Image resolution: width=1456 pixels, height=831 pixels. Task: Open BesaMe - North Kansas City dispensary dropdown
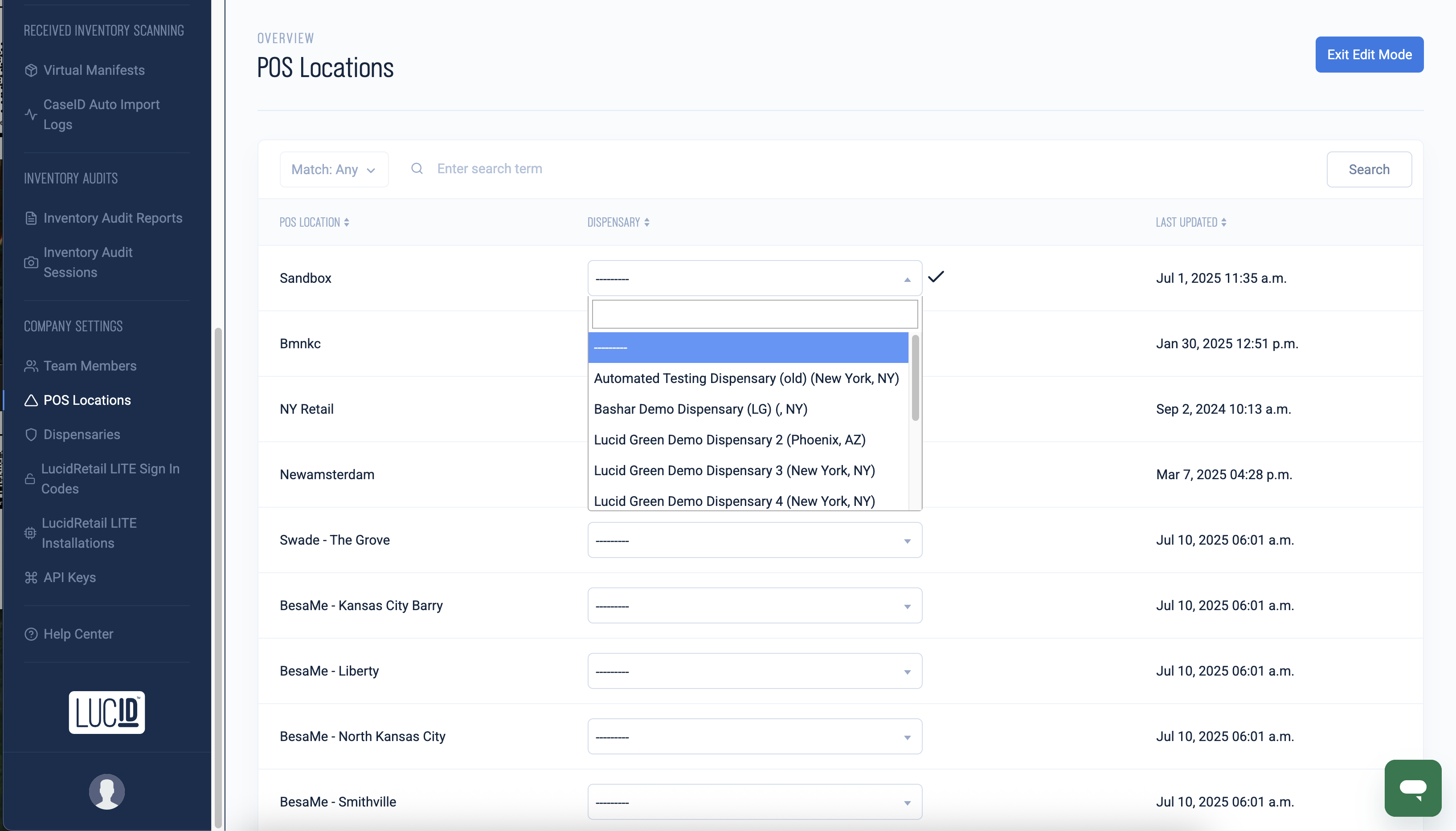coord(755,736)
